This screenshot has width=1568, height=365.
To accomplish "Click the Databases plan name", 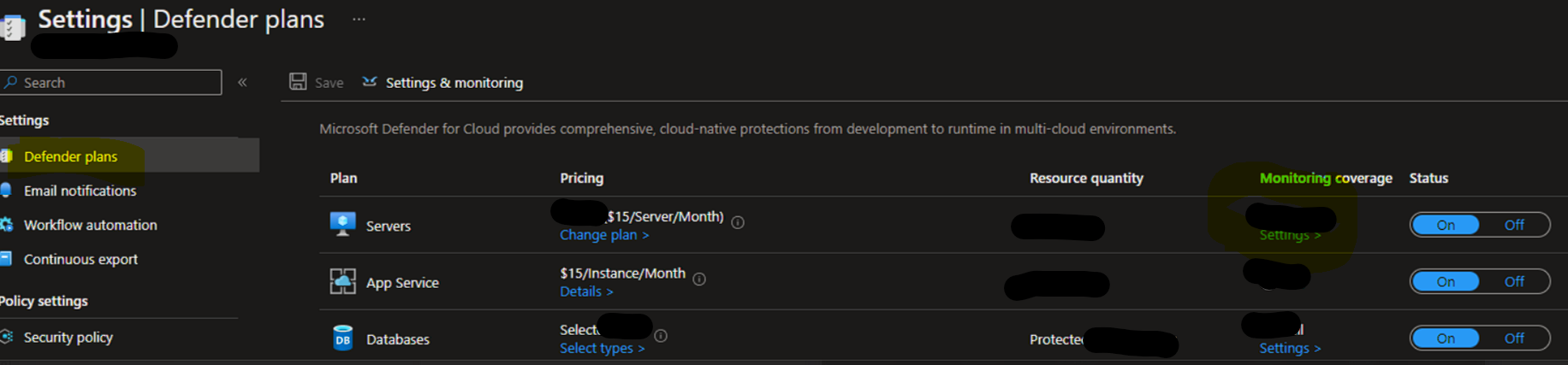I will coord(398,339).
